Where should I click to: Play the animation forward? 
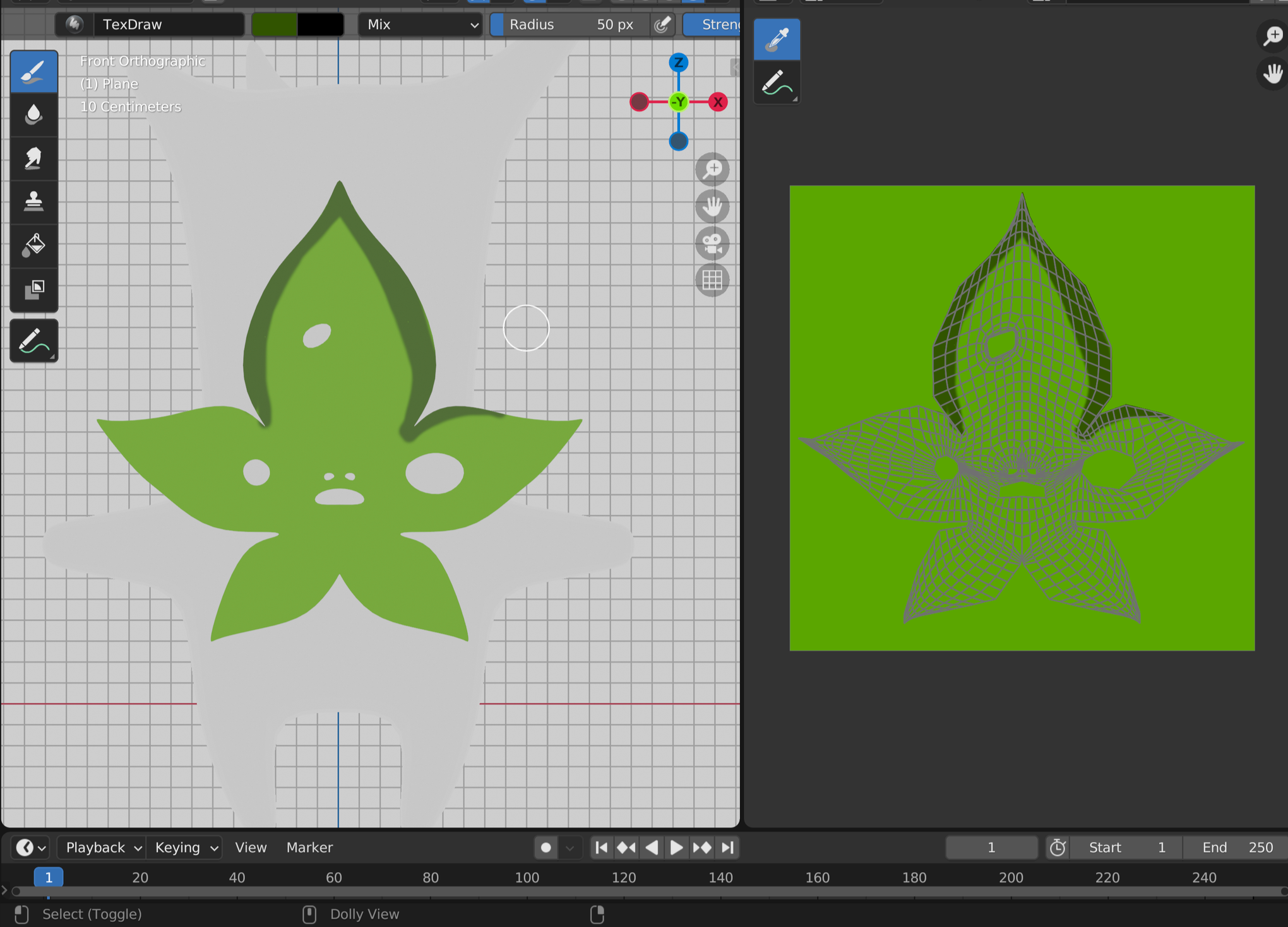pyautogui.click(x=676, y=847)
